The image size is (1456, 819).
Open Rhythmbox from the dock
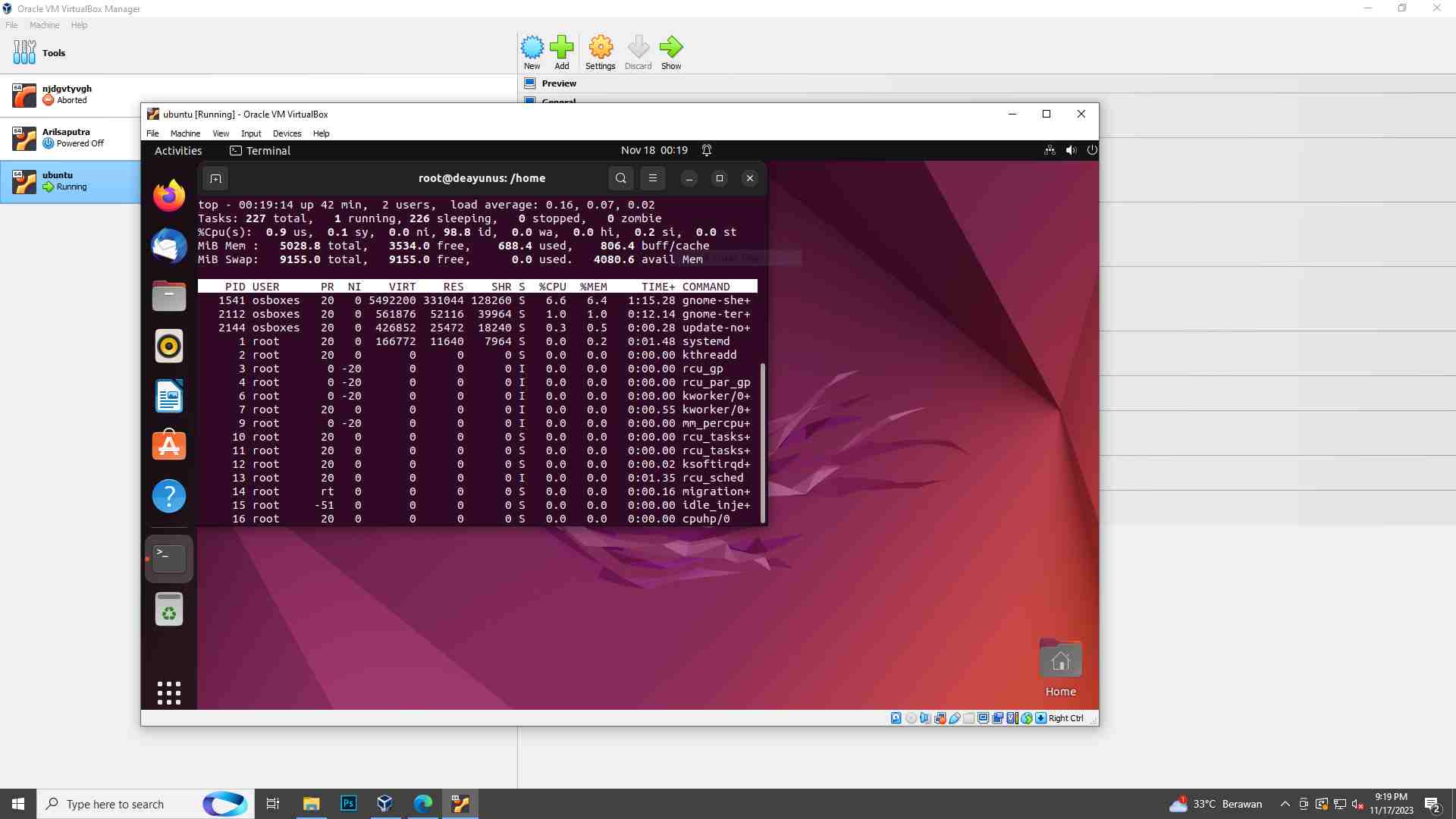click(x=169, y=346)
